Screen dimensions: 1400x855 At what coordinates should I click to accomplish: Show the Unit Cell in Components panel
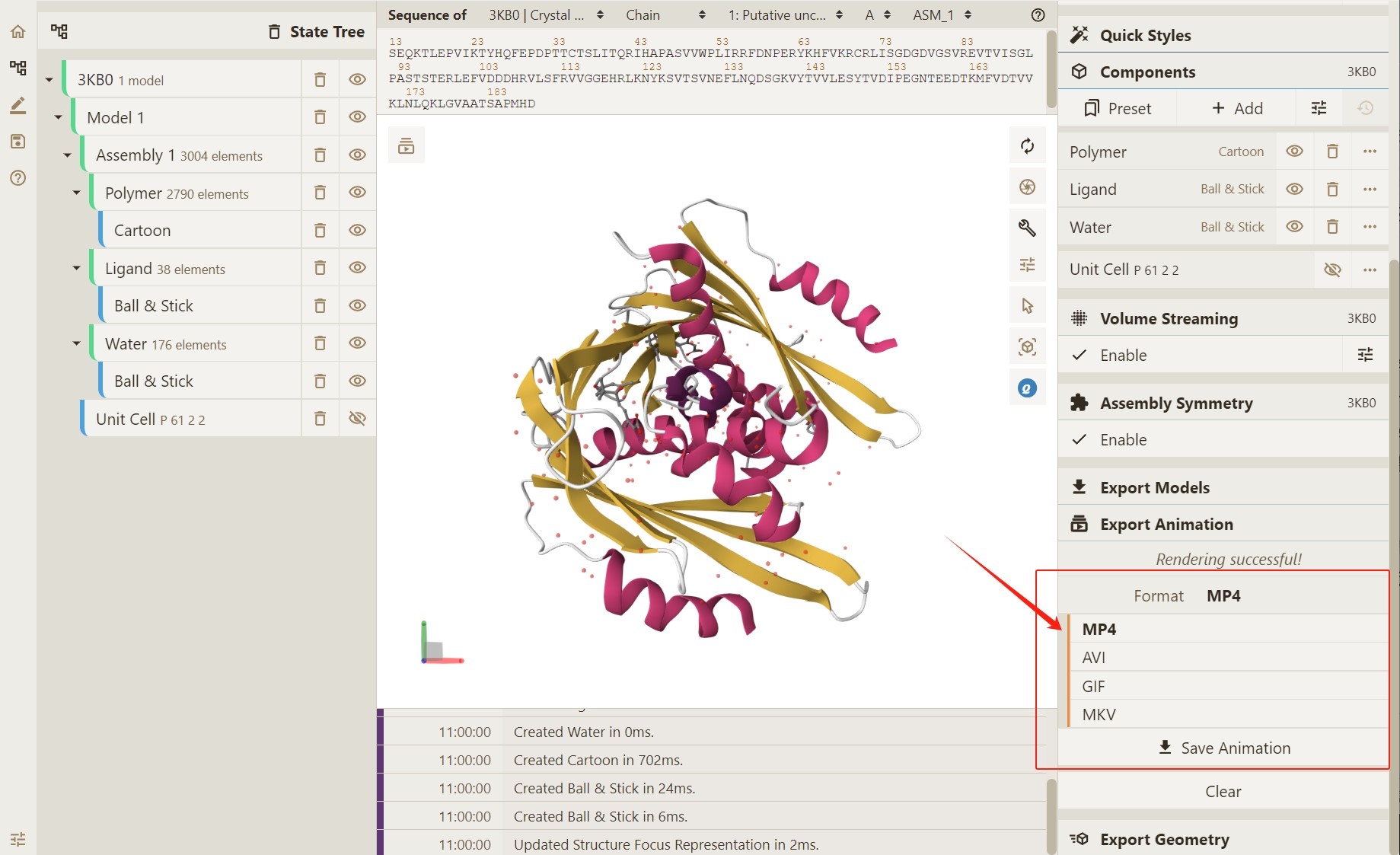click(x=1332, y=270)
